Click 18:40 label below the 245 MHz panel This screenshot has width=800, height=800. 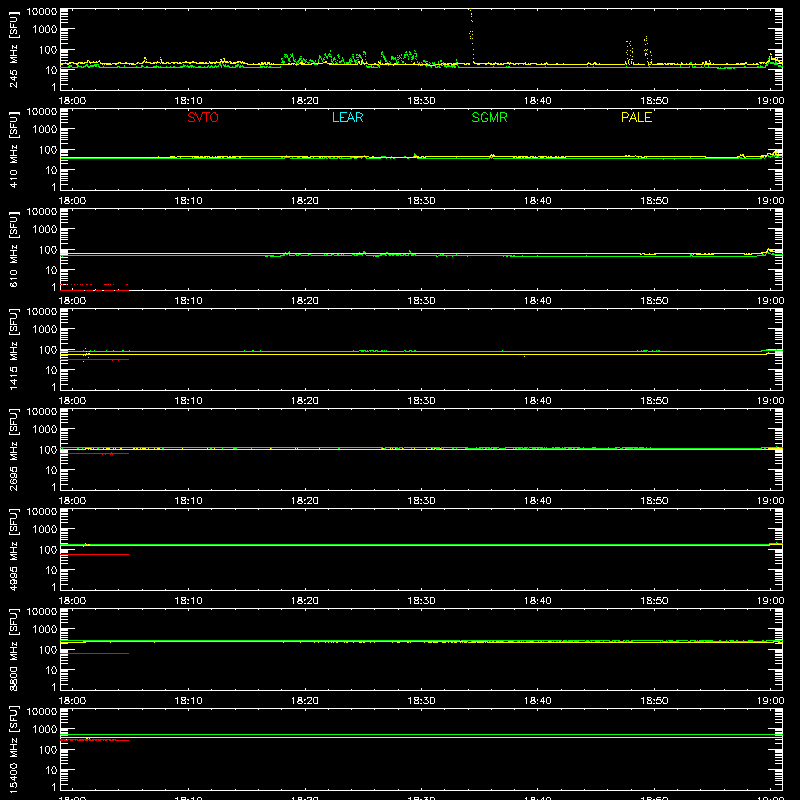click(x=538, y=101)
